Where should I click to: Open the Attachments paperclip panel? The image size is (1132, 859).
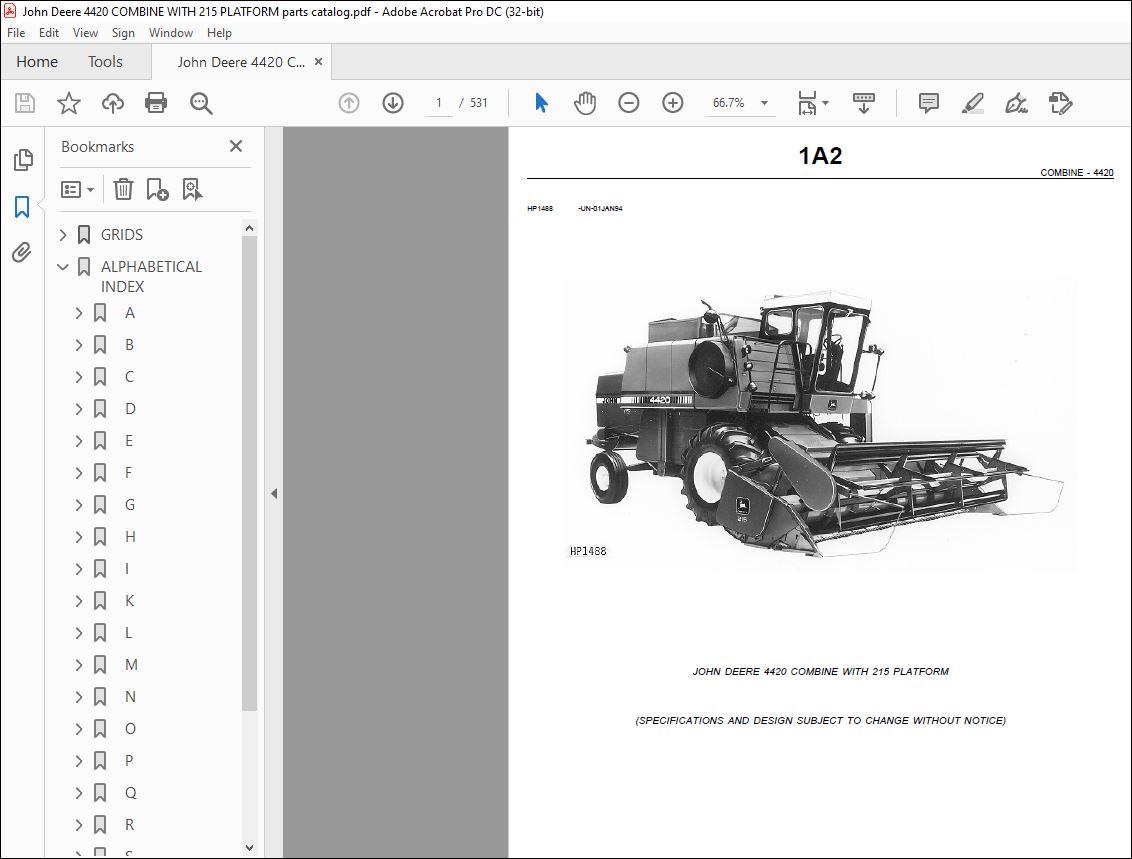[x=22, y=252]
